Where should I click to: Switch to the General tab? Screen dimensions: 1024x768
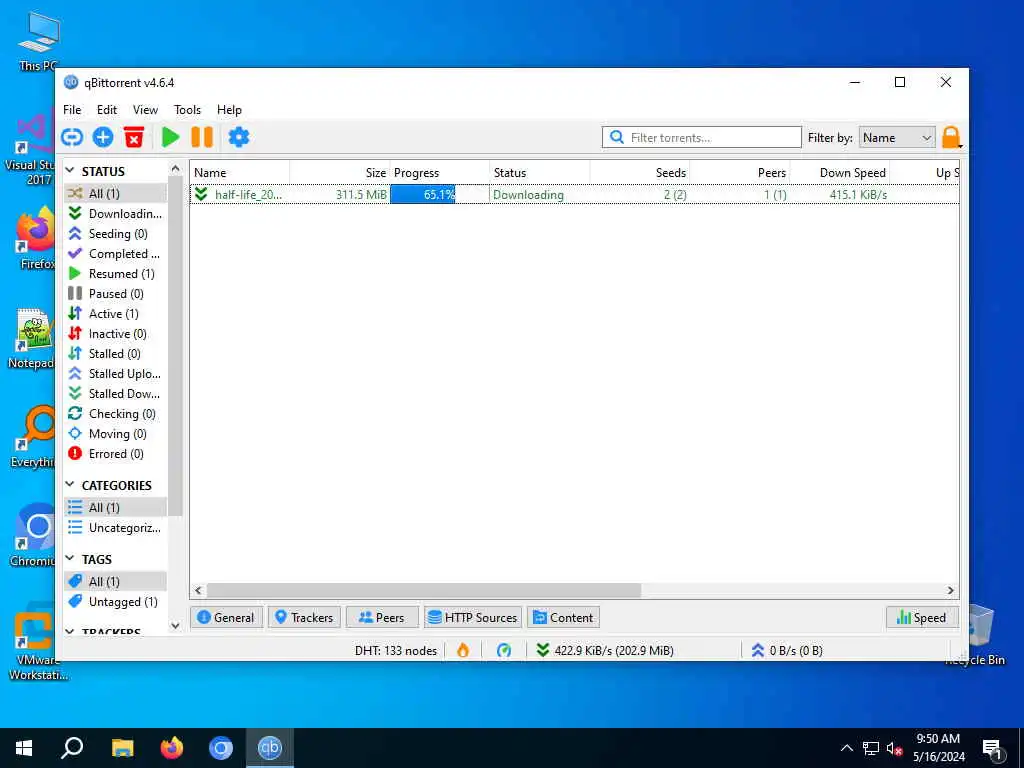226,617
